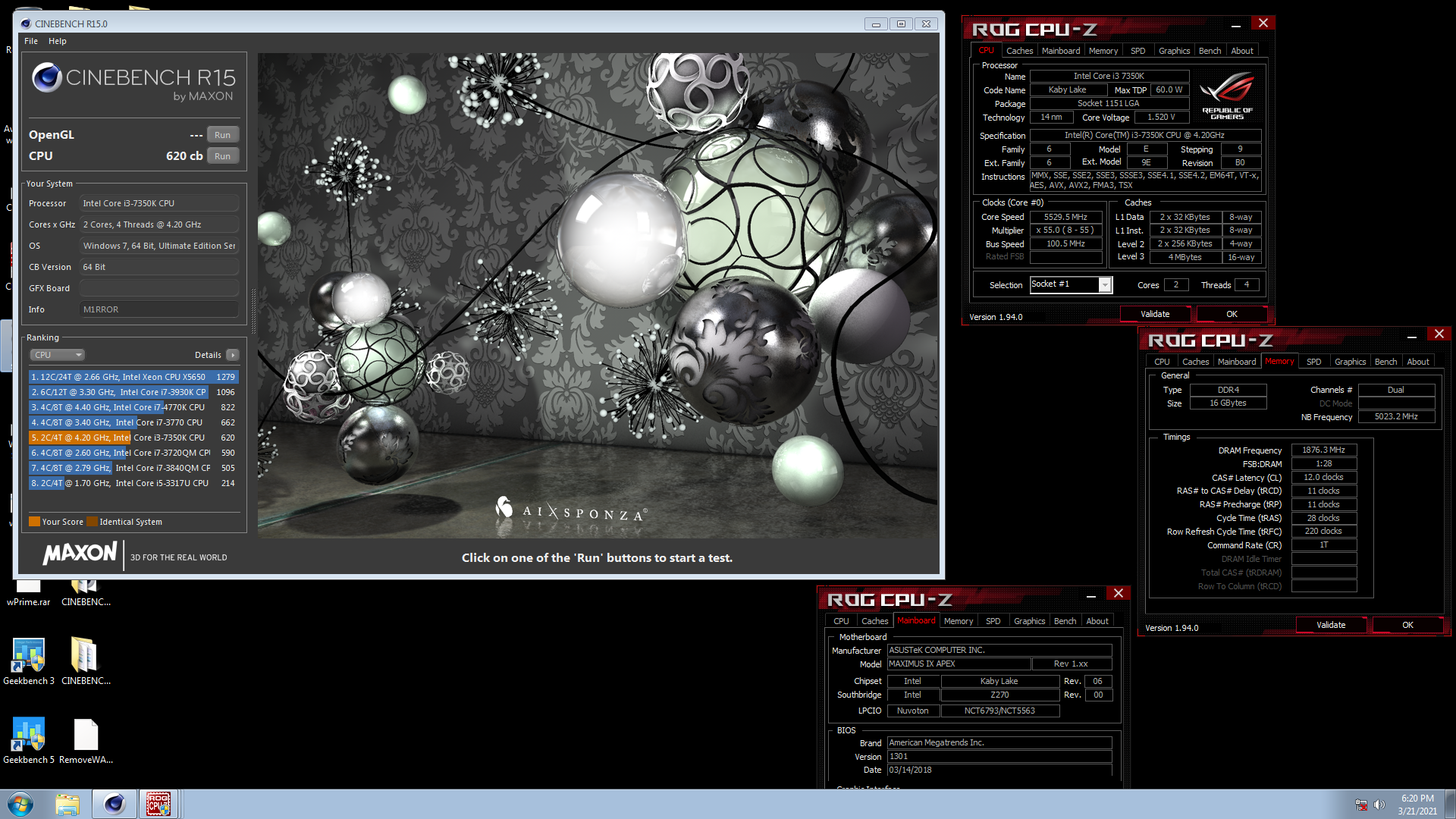Screen dimensions: 1456x819
Task: Open the Geekbench 5 desktop shortcut
Action: tap(28, 740)
